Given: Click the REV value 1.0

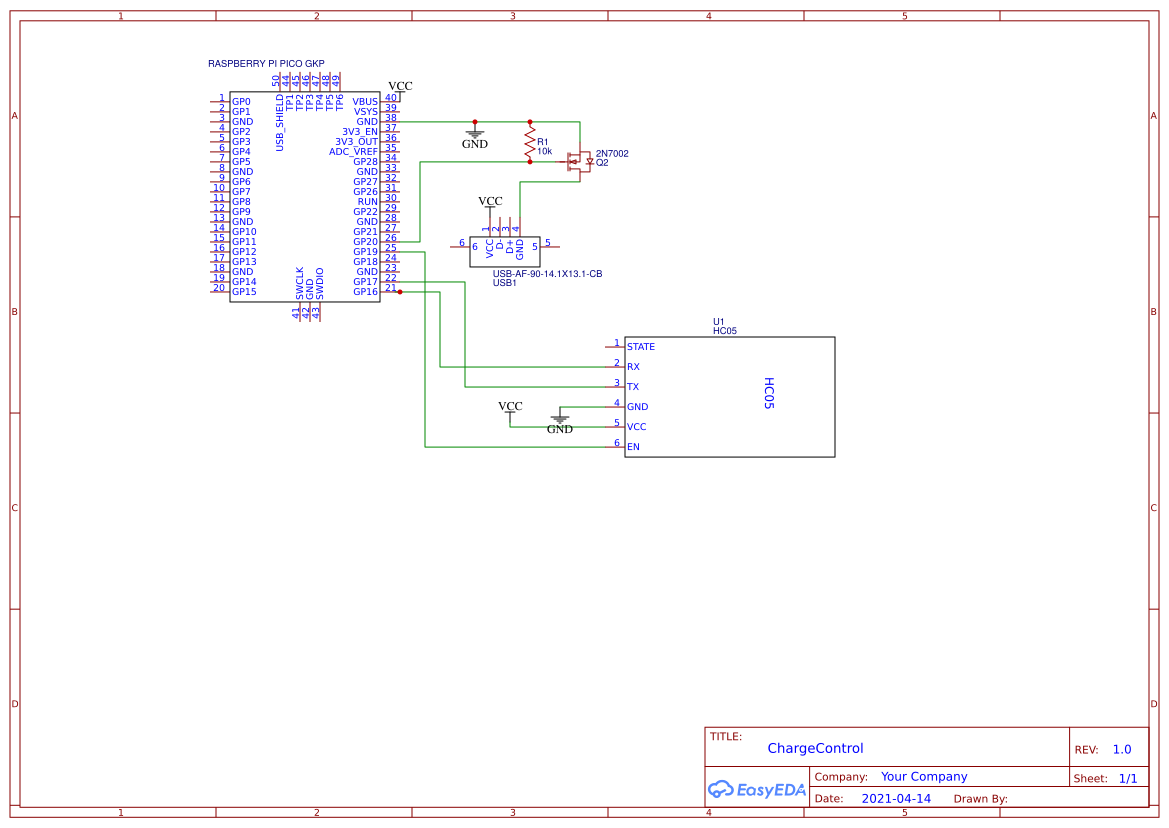Looking at the screenshot, I should [x=1122, y=750].
